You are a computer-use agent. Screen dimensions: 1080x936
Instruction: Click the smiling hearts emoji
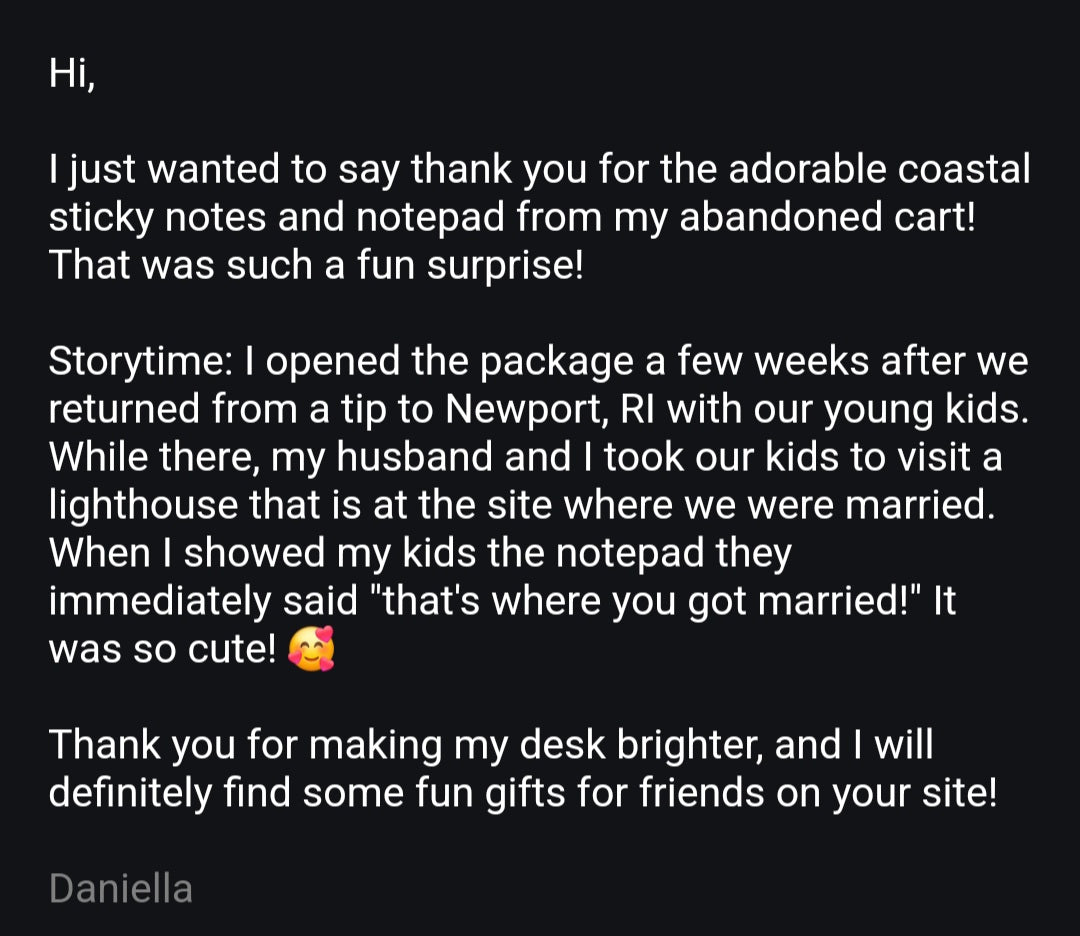(310, 650)
